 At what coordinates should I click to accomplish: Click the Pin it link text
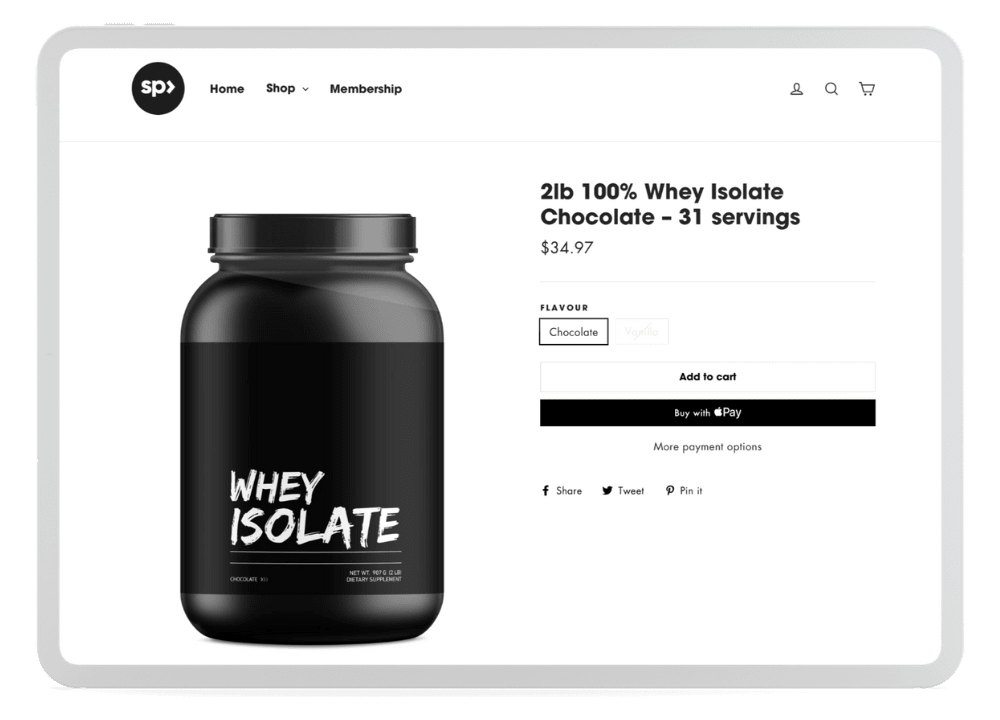tap(691, 491)
